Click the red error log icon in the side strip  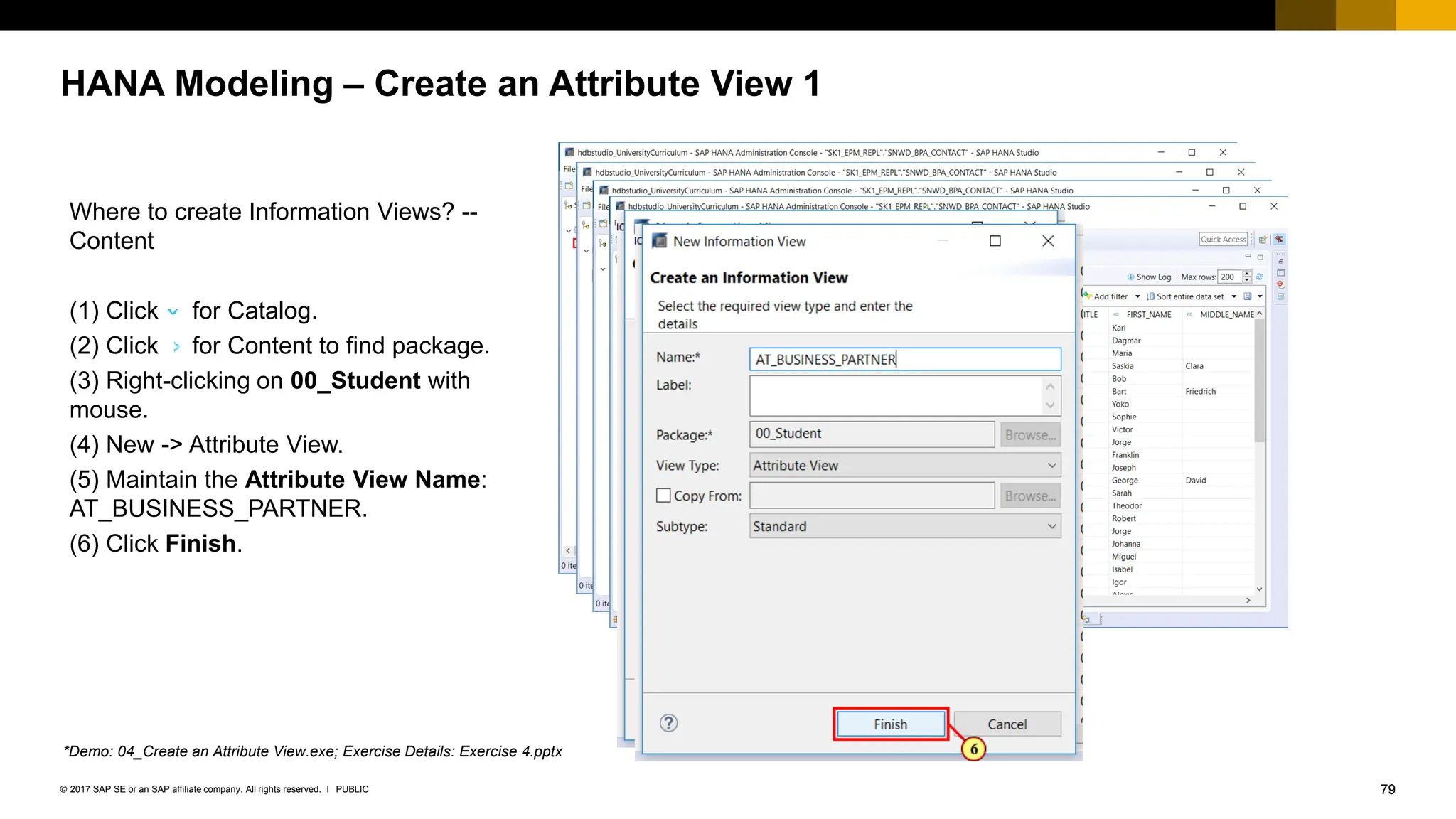point(1280,284)
